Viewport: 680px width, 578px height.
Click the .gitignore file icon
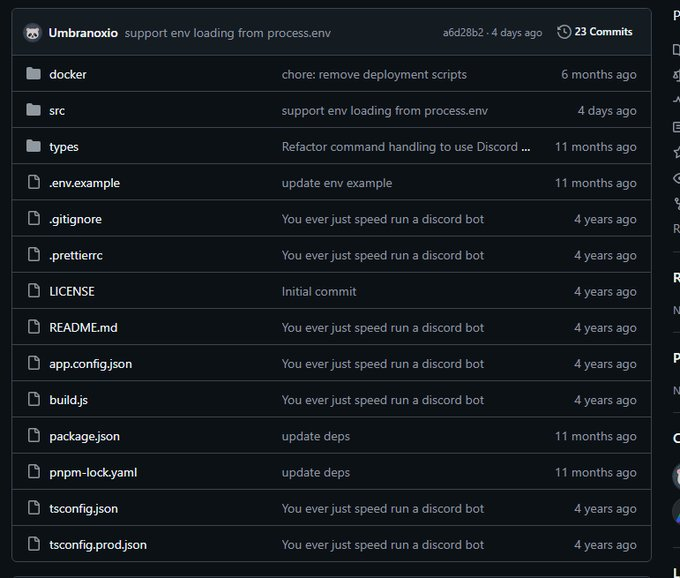coord(33,219)
